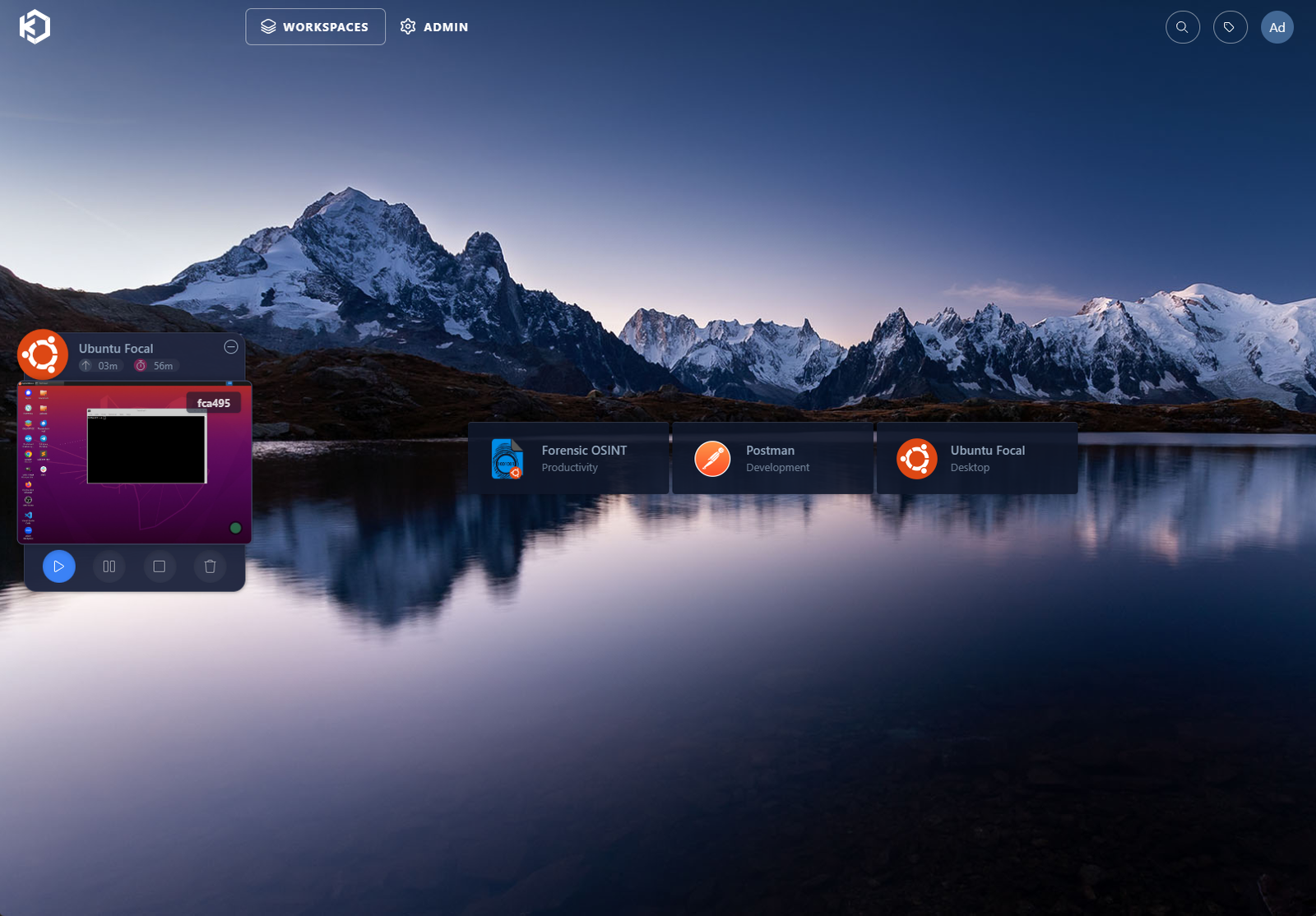Click the tag filter icon

tap(1230, 27)
